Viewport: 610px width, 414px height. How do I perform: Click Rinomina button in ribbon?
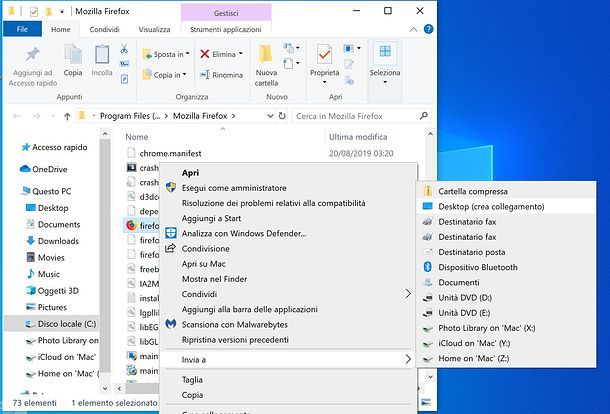point(221,75)
